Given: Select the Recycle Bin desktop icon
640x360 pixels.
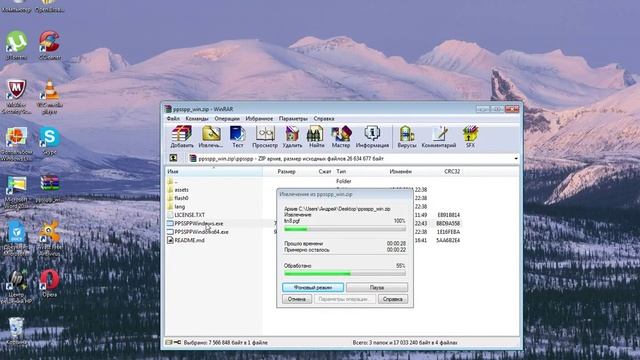Looking at the screenshot, I should click(x=16, y=331).
